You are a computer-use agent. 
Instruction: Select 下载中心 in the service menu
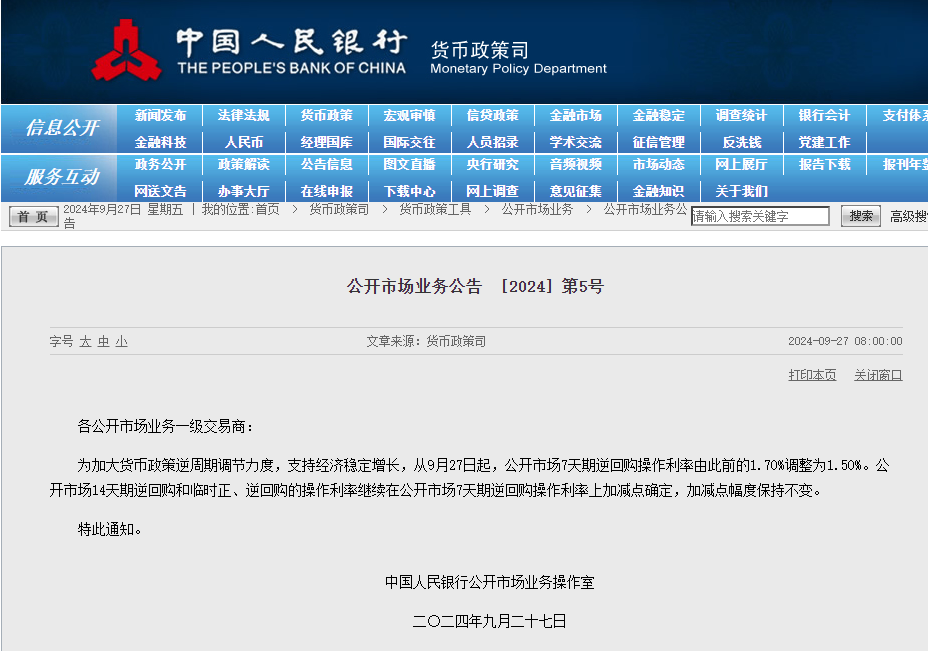click(x=408, y=190)
